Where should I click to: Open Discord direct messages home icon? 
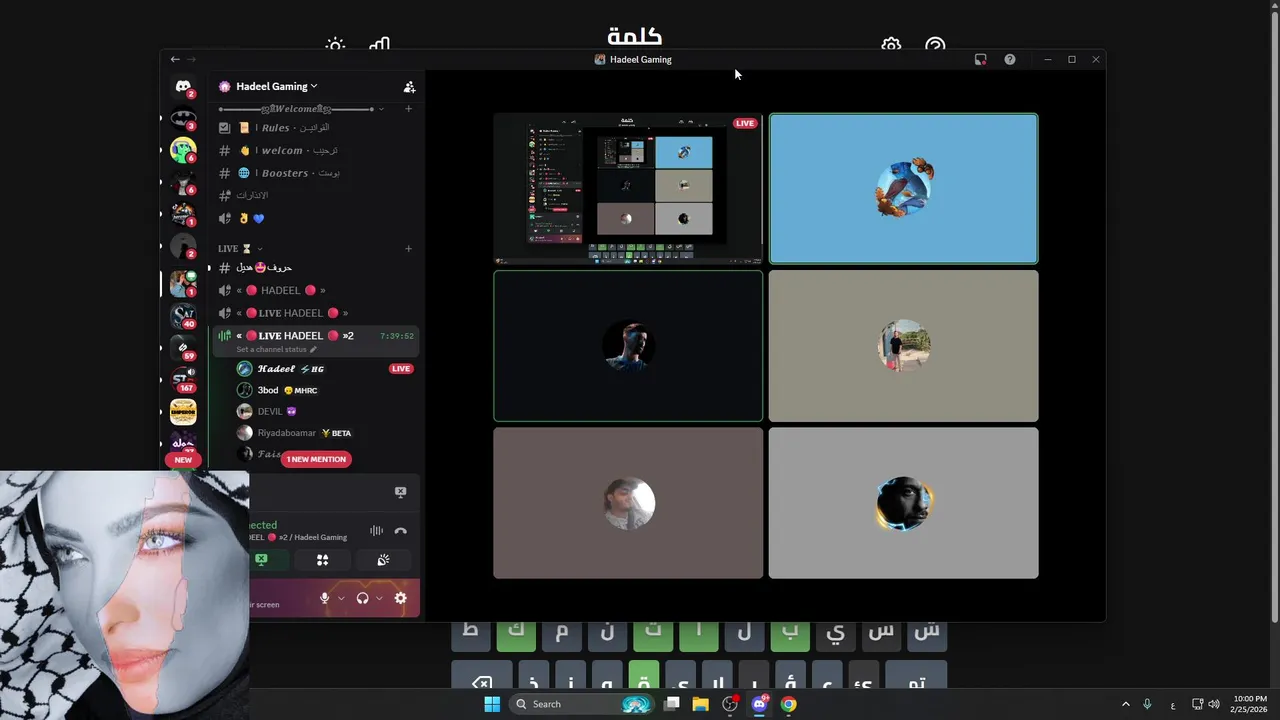pyautogui.click(x=183, y=87)
